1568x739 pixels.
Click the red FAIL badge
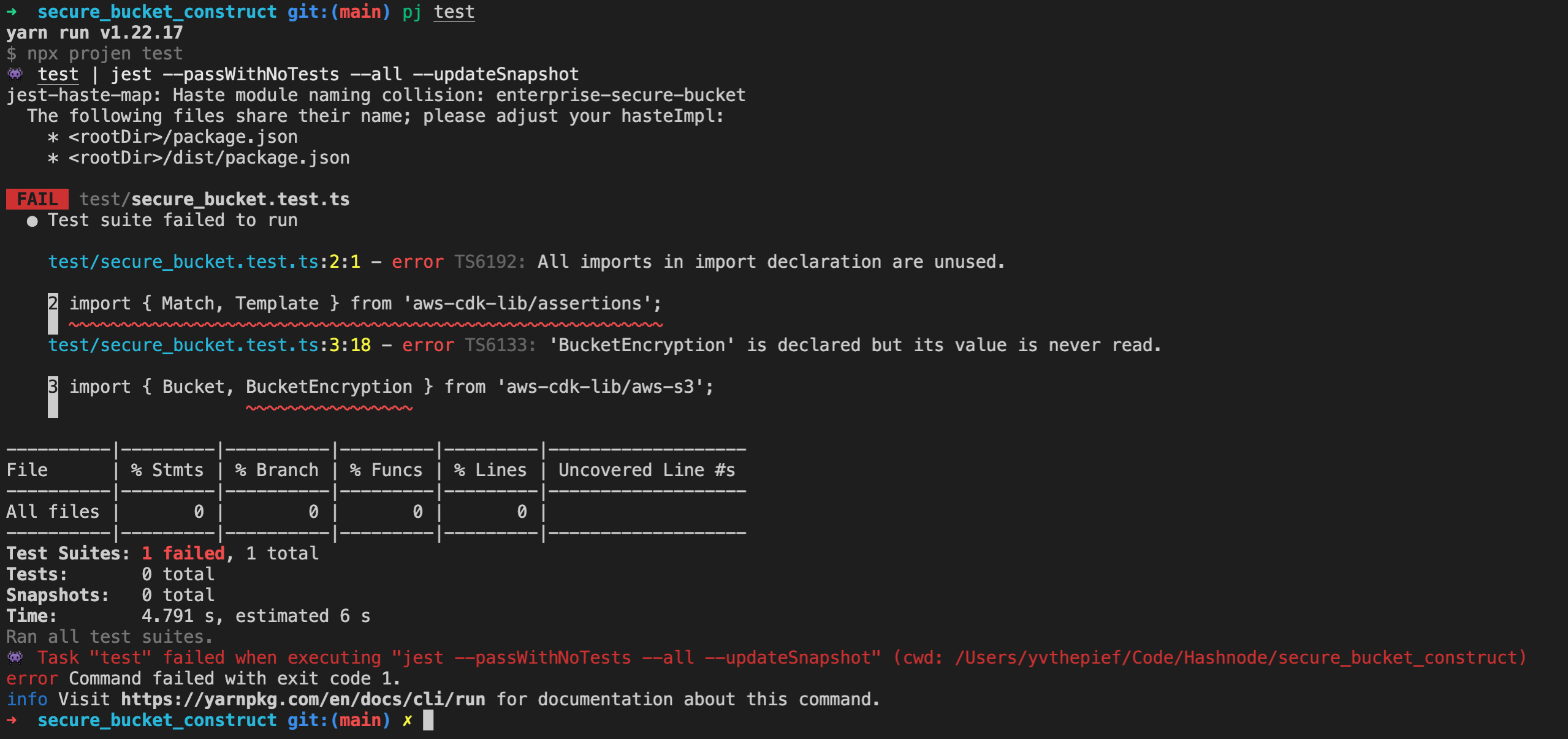coord(37,199)
